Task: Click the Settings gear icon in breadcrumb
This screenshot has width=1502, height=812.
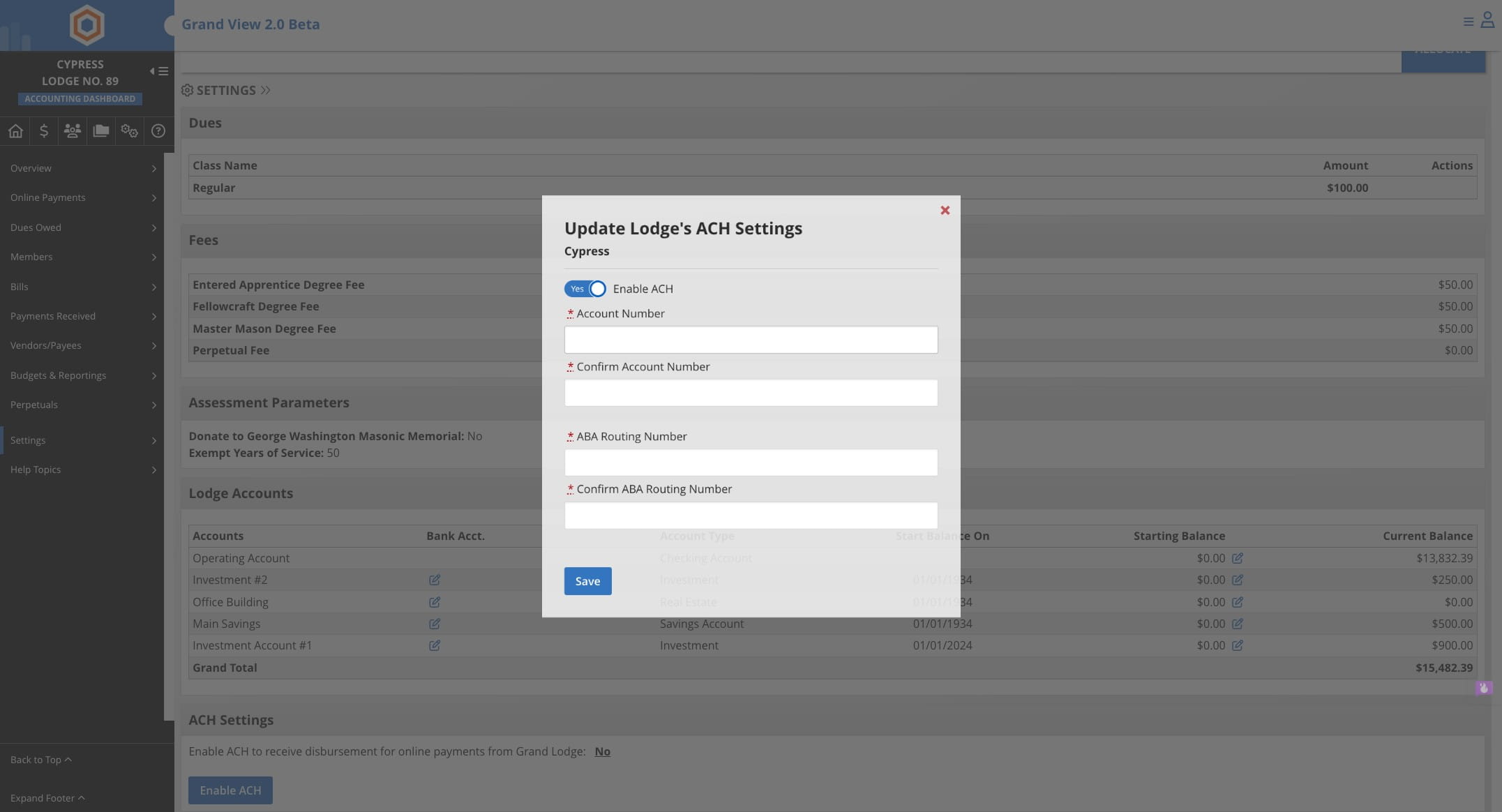Action: pyautogui.click(x=187, y=90)
